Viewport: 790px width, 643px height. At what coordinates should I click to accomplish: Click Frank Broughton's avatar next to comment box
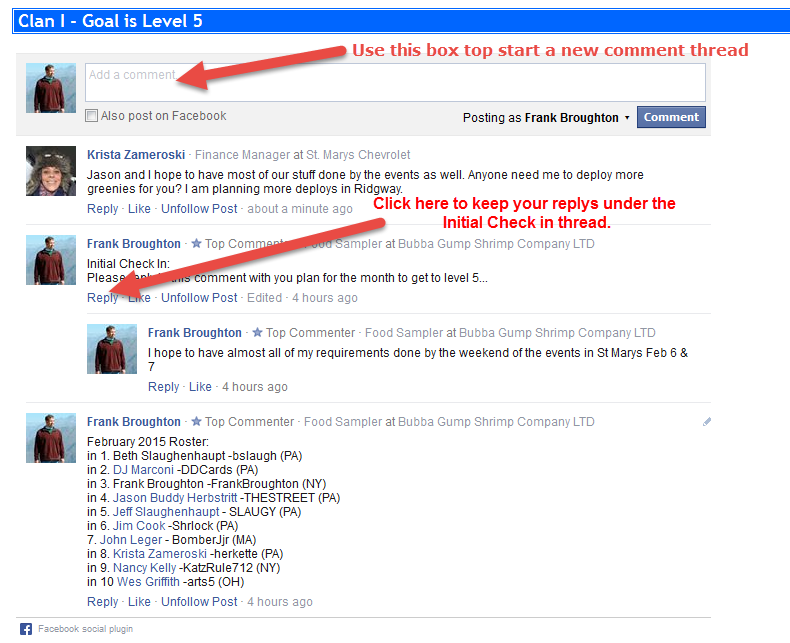pos(51,88)
